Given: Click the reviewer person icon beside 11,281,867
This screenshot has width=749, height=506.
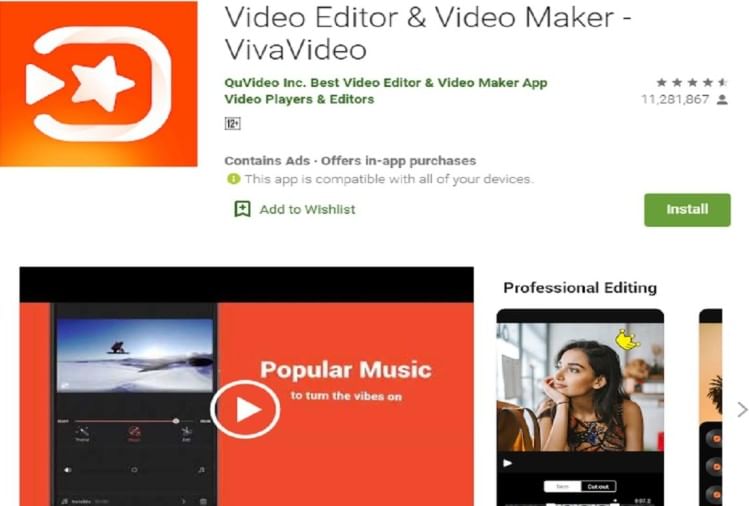Looking at the screenshot, I should tap(722, 100).
